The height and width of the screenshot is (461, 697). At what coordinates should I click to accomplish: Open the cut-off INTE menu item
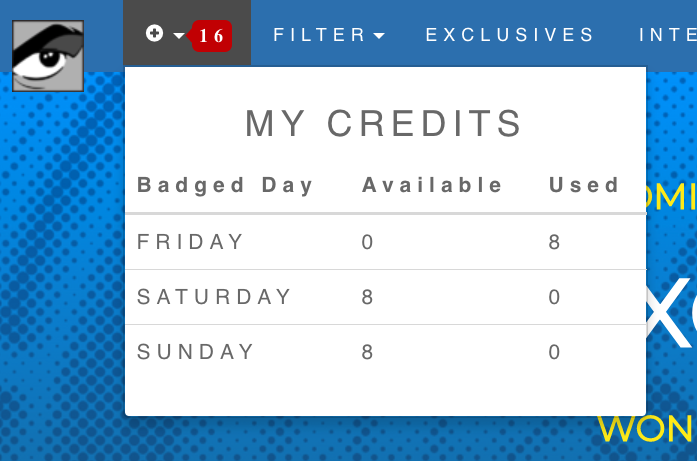668,35
